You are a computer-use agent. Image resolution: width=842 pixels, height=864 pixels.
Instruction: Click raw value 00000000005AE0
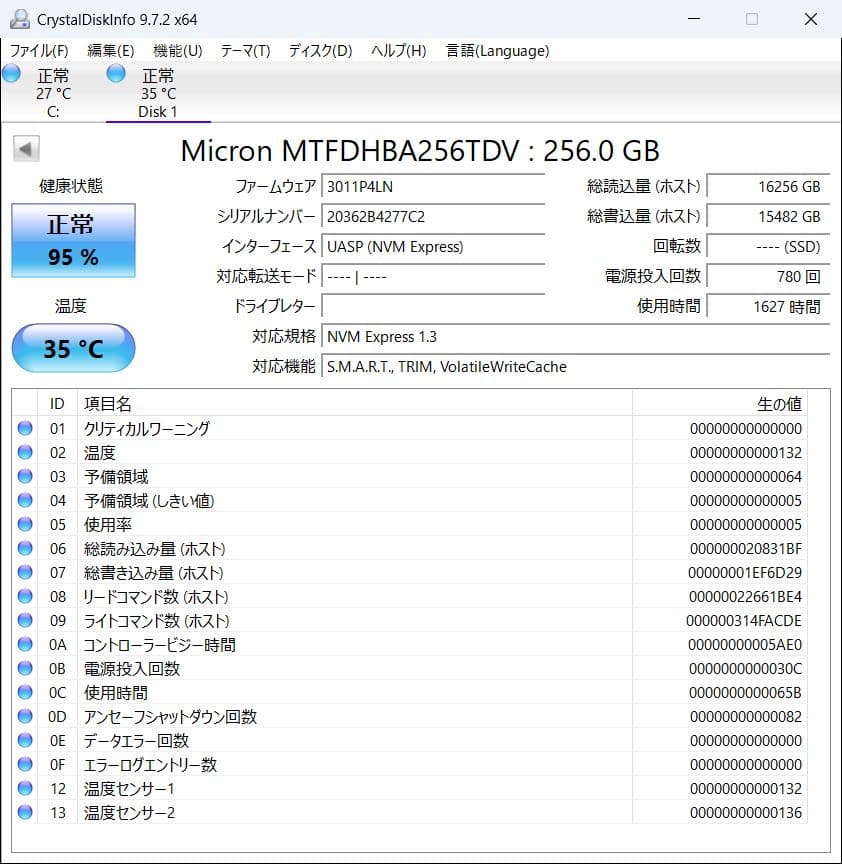point(745,645)
